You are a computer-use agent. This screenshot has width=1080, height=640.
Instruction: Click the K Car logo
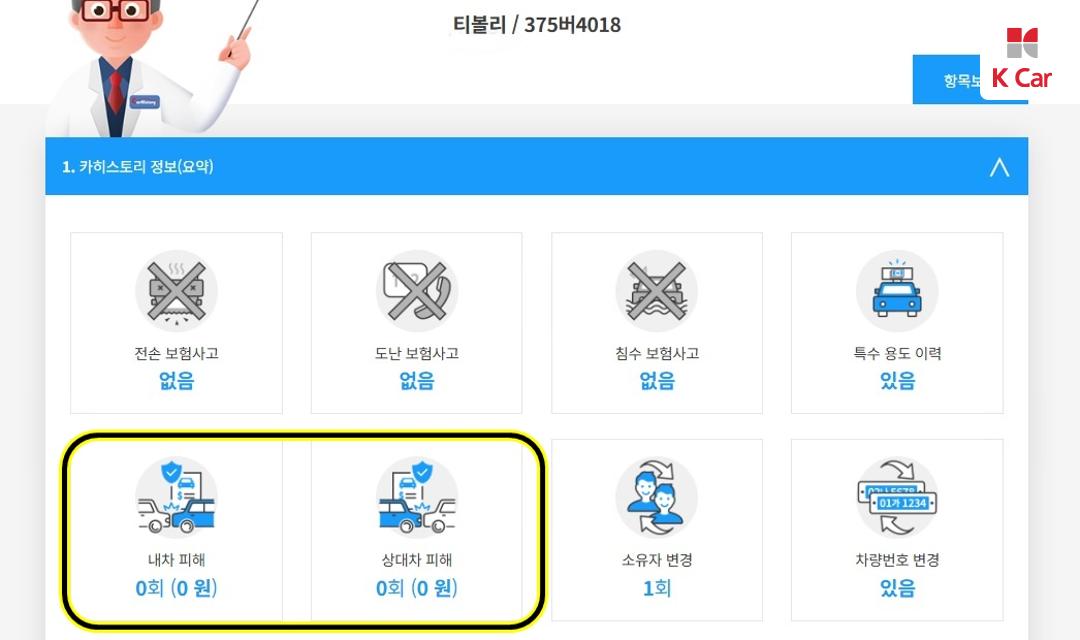tap(1022, 59)
